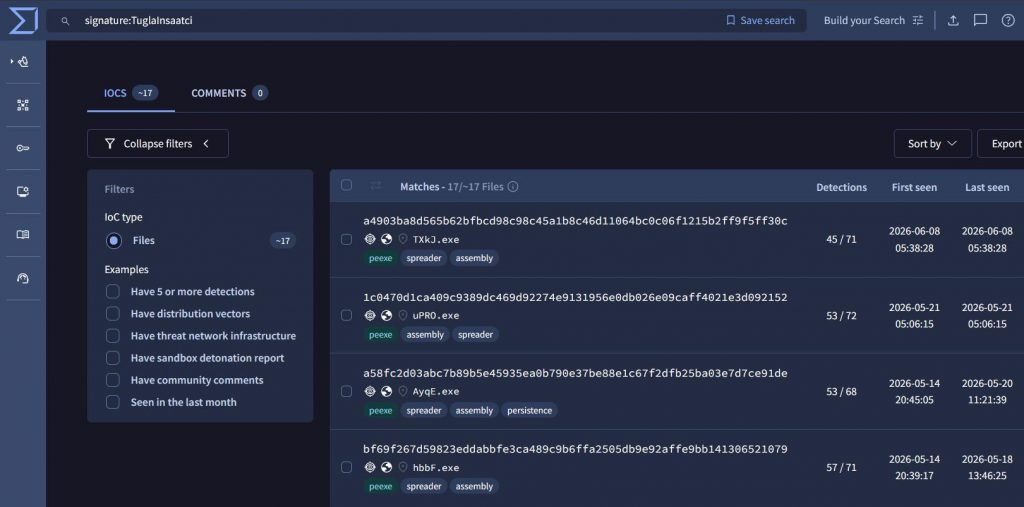Switch to the COMMENTS tab
The height and width of the screenshot is (507, 1024).
tap(229, 93)
